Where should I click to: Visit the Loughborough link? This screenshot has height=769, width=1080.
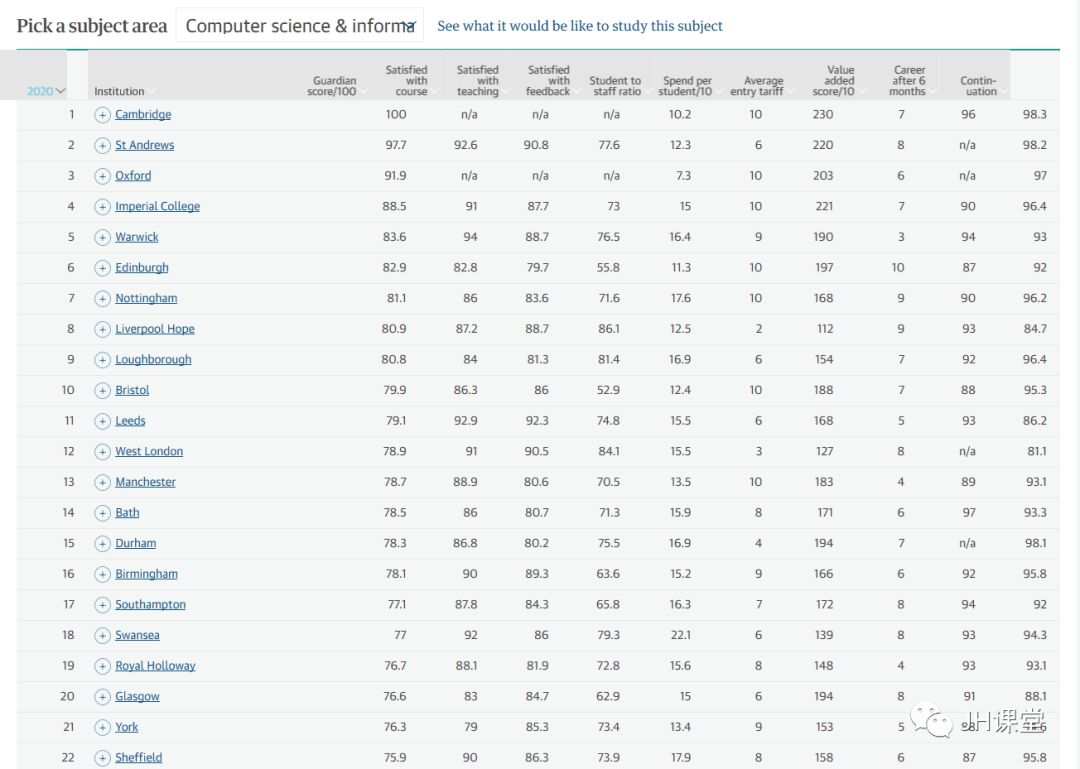tap(153, 359)
